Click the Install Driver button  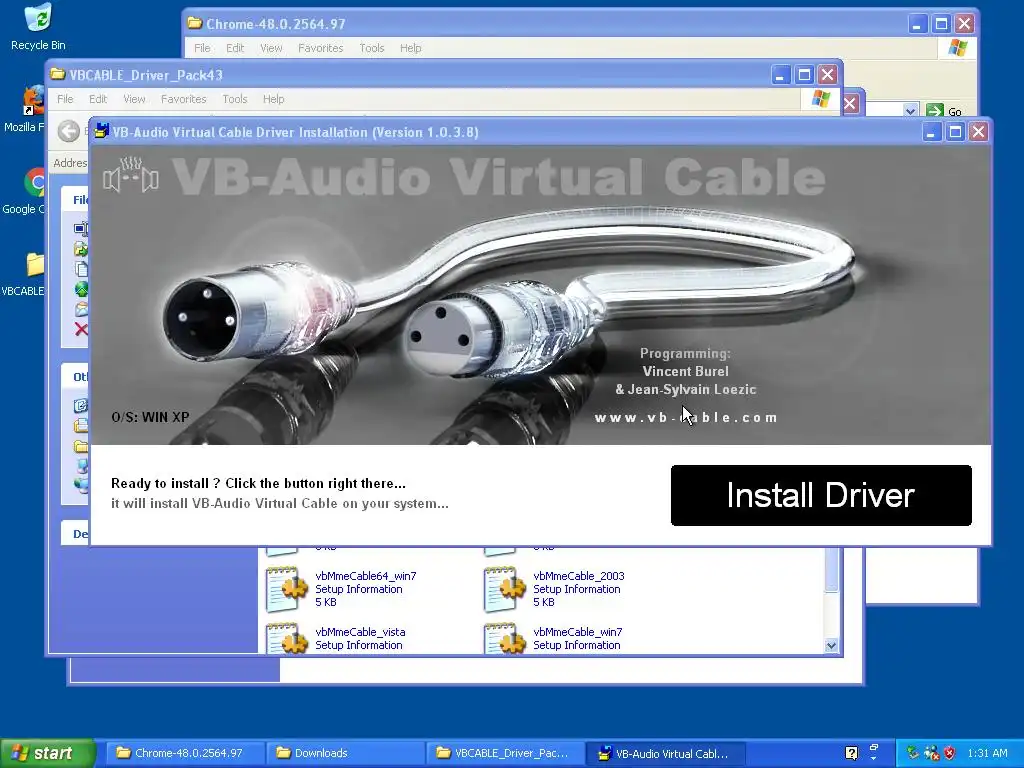(821, 495)
